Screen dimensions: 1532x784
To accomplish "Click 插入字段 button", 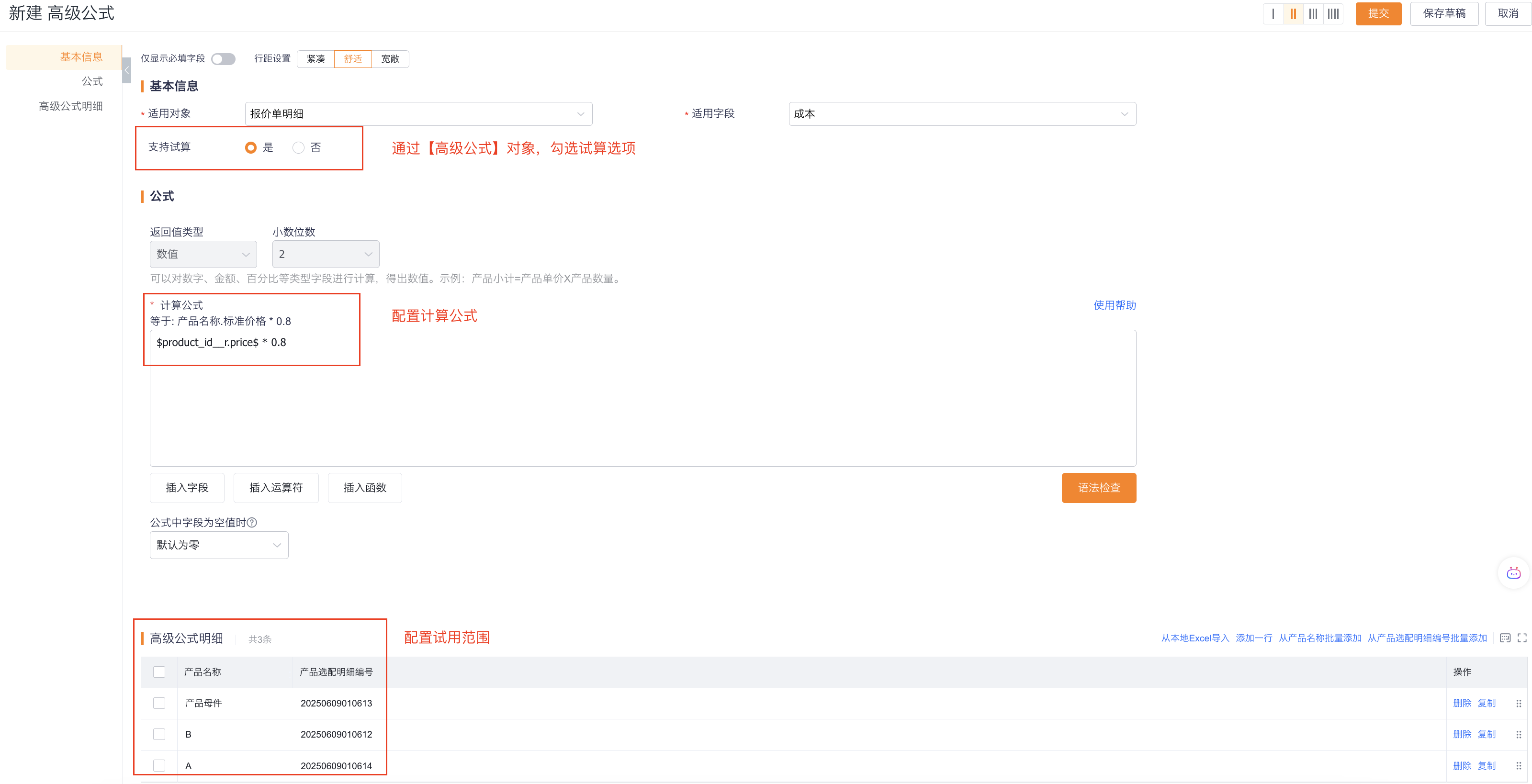I will 187,487.
